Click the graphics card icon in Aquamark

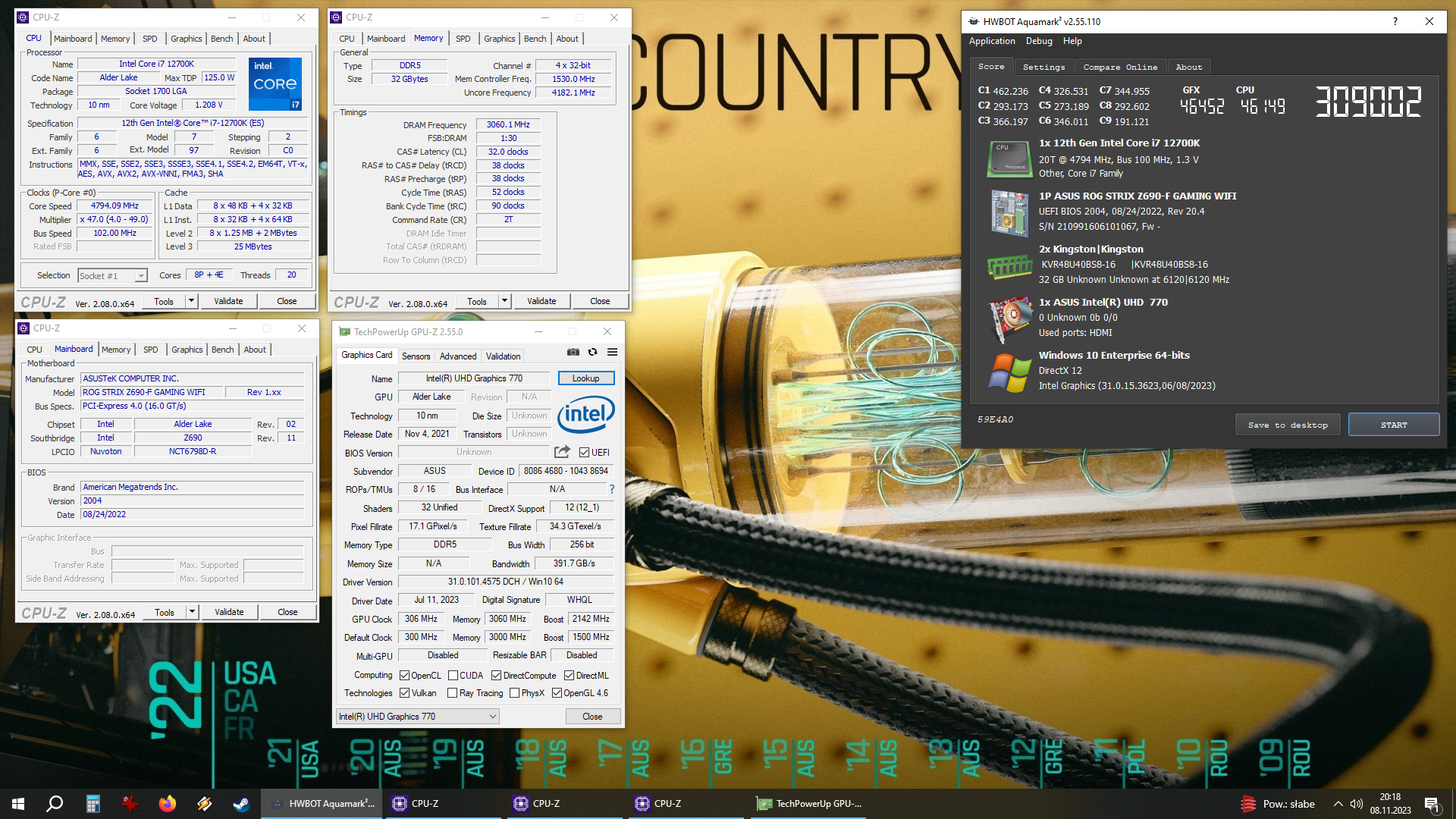(x=1009, y=319)
